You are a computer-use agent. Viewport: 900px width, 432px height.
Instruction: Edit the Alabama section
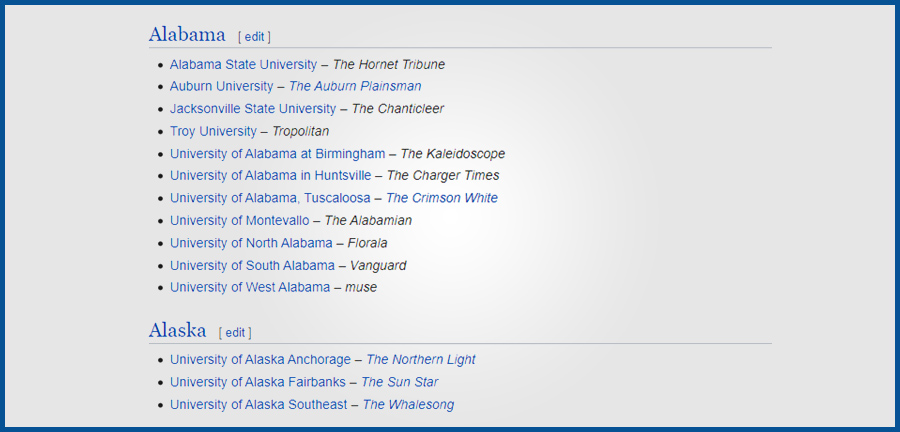[x=254, y=37]
